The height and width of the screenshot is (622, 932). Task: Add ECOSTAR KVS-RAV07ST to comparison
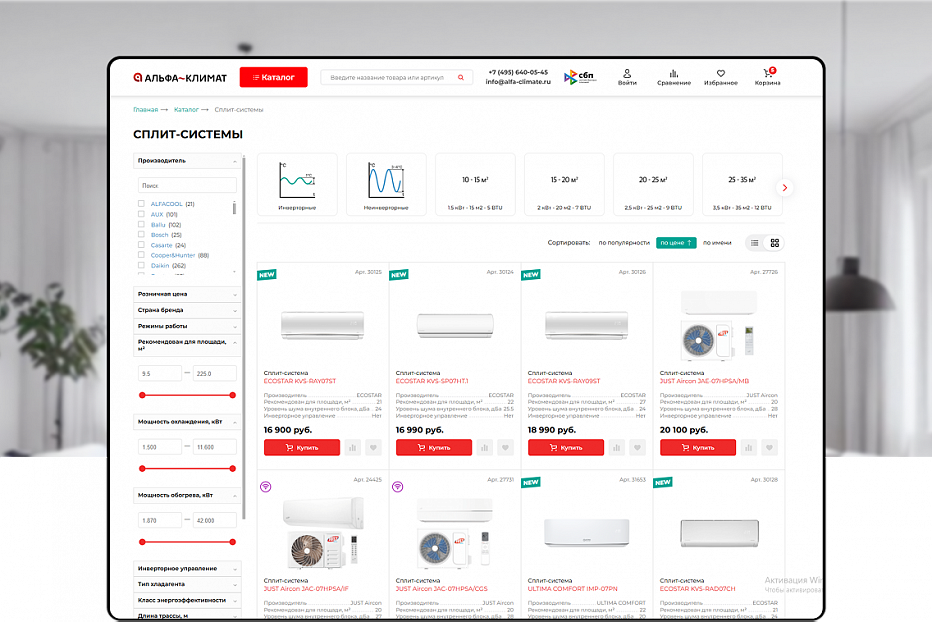pyautogui.click(x=352, y=447)
